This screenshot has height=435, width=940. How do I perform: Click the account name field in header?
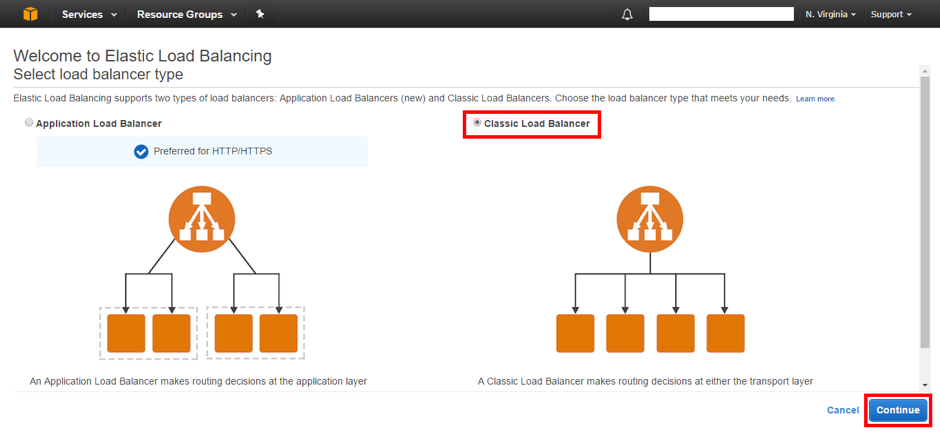click(x=721, y=14)
